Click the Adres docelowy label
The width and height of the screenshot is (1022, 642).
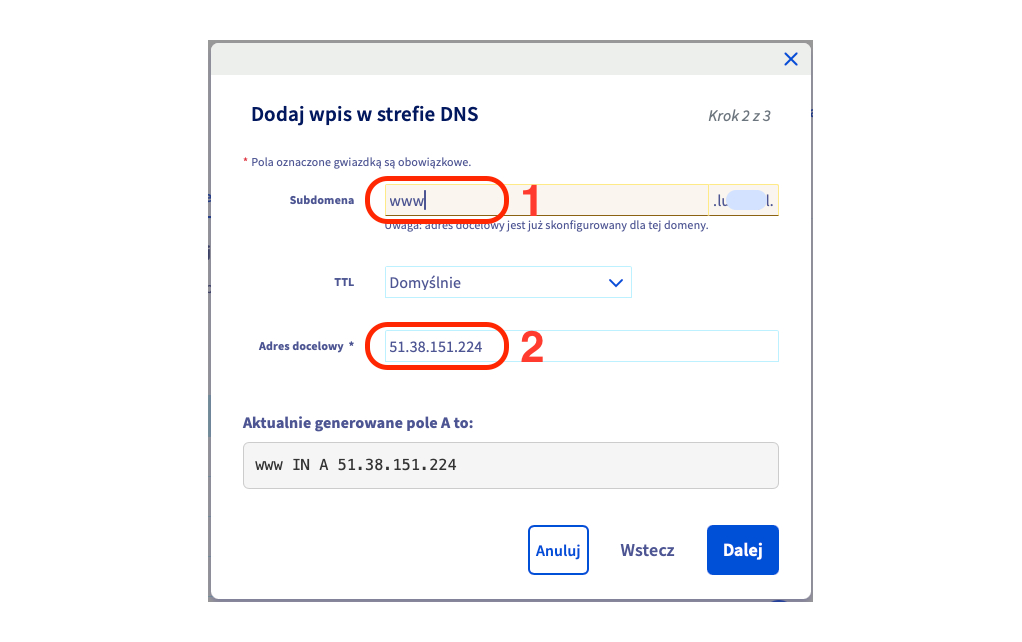click(x=306, y=347)
